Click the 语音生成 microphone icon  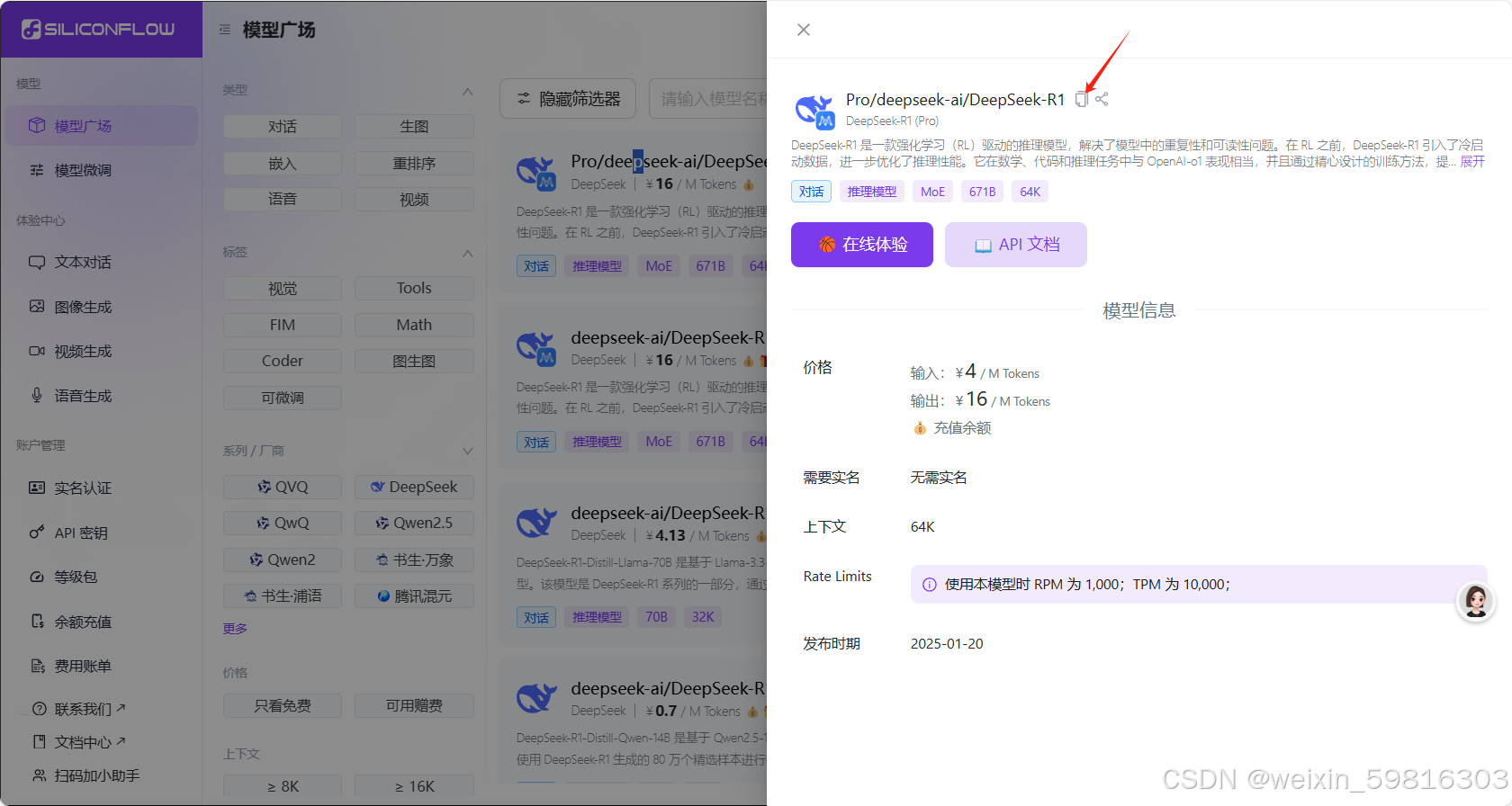pos(37,395)
